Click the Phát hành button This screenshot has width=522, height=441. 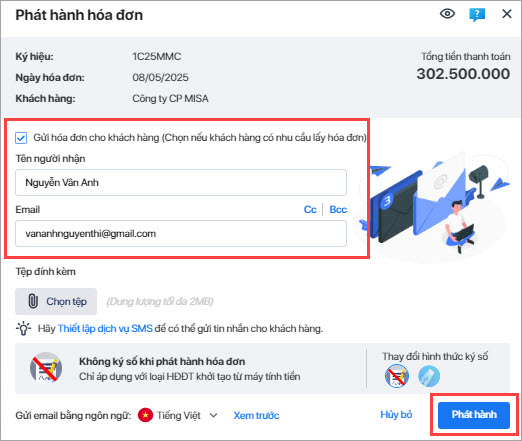click(x=474, y=415)
